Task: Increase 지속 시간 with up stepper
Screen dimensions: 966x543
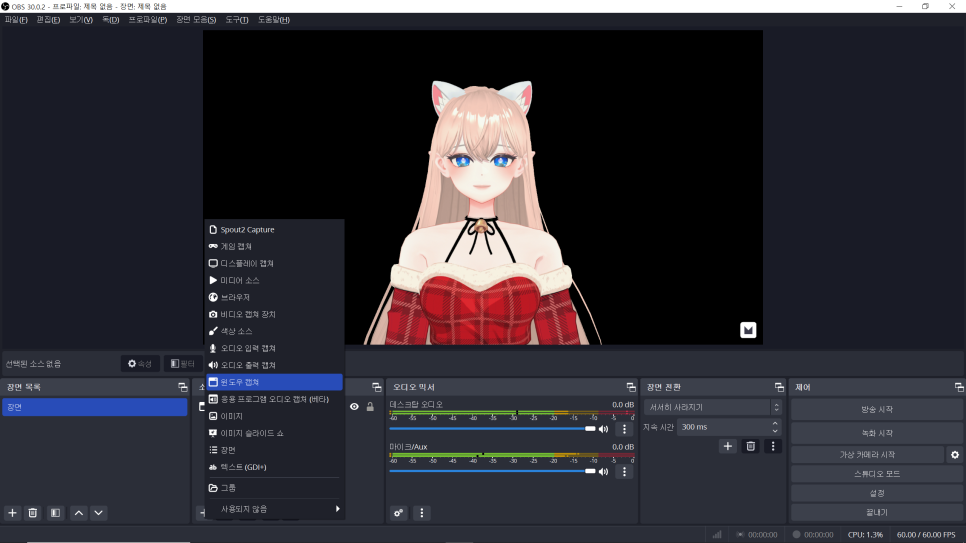Action: 775,423
